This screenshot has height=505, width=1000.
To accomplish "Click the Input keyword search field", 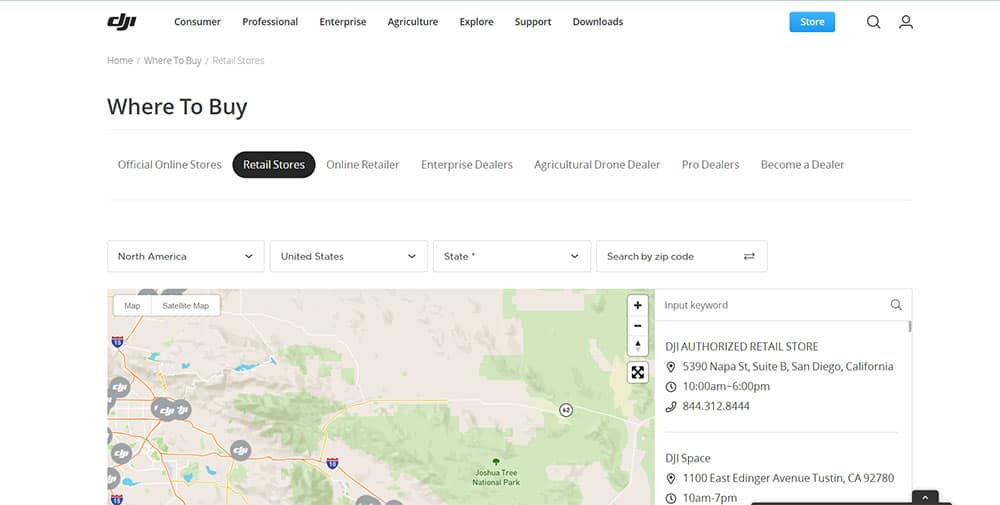I will (x=770, y=305).
